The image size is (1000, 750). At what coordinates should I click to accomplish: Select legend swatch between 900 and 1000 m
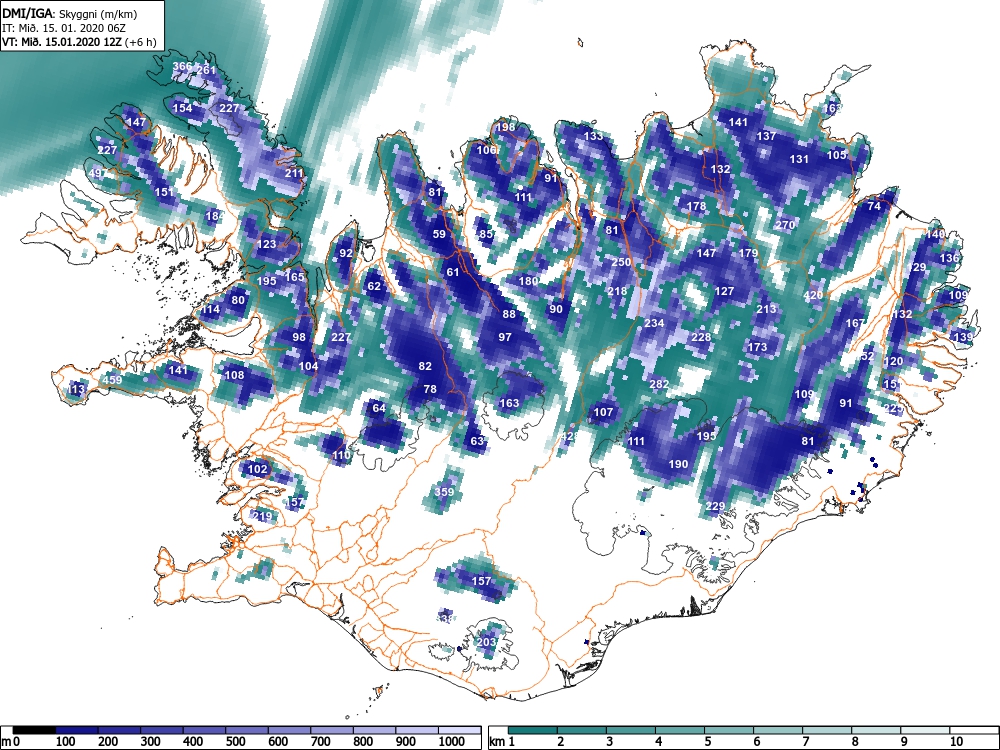click(416, 730)
